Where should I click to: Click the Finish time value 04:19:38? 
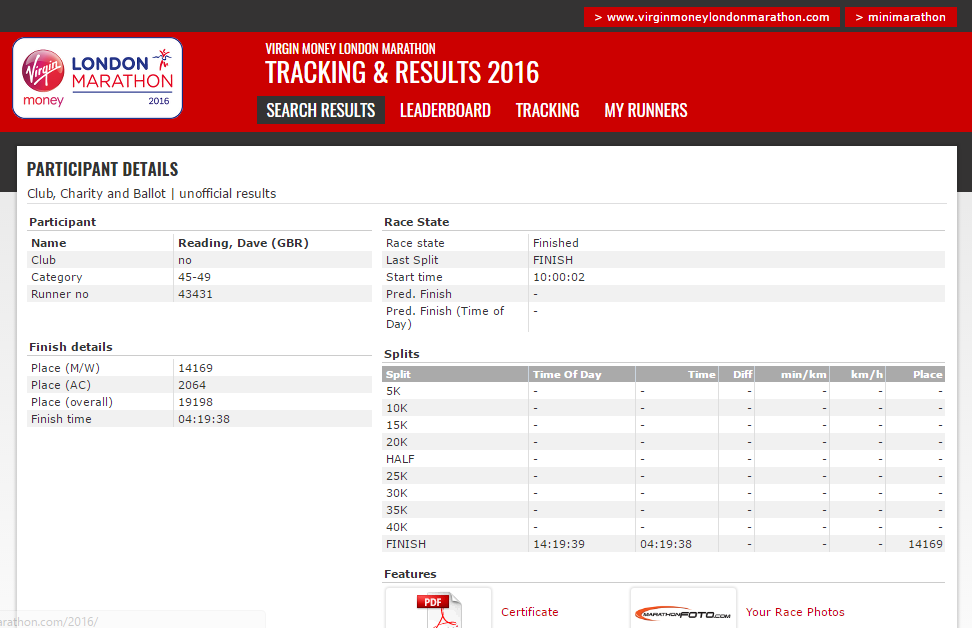(x=204, y=419)
